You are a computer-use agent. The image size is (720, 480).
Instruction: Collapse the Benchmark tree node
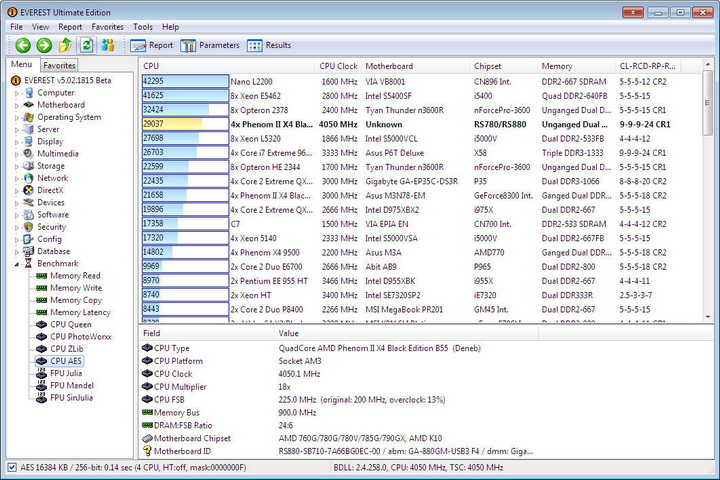coord(17,264)
